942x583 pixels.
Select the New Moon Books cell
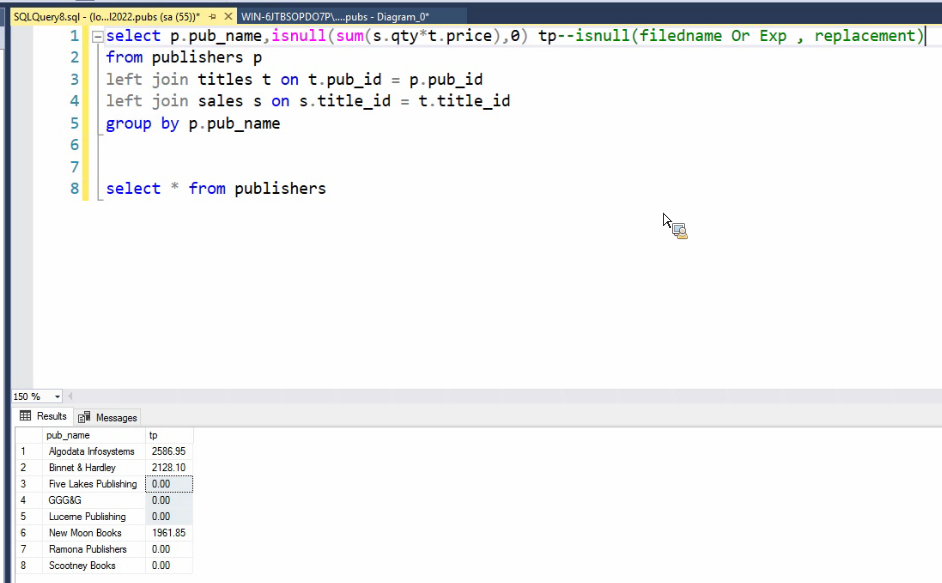[x=94, y=533]
